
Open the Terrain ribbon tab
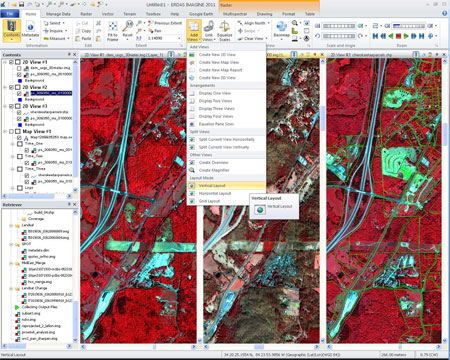click(x=130, y=14)
